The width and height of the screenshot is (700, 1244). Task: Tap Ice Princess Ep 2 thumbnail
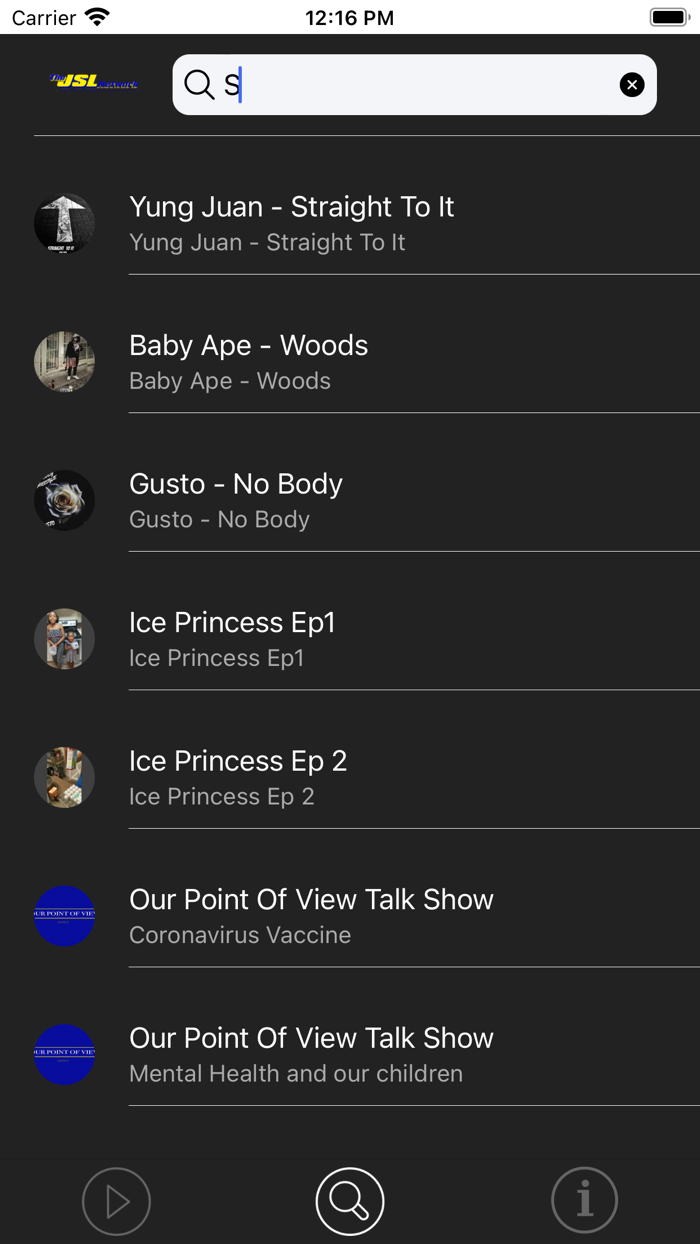pos(64,777)
